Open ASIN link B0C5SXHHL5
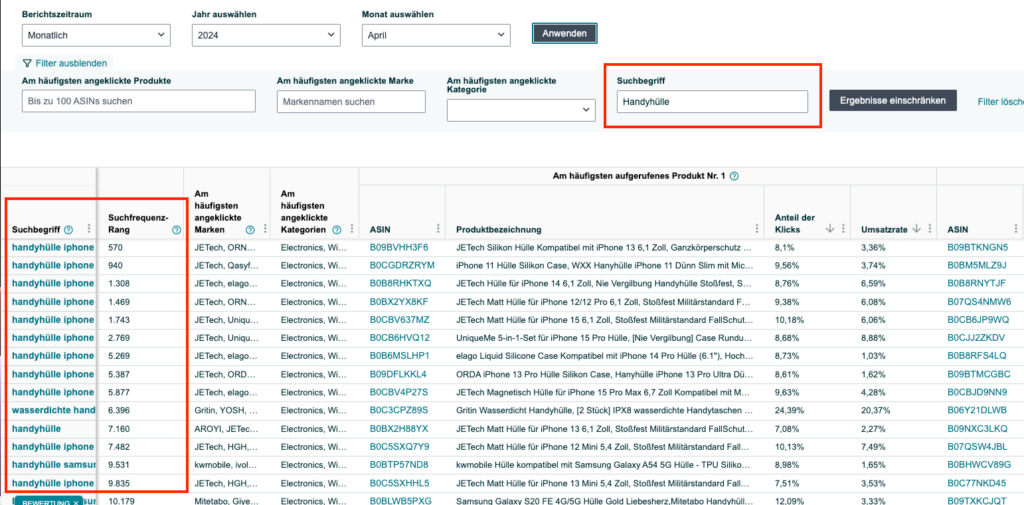1024x505 pixels. tap(400, 483)
